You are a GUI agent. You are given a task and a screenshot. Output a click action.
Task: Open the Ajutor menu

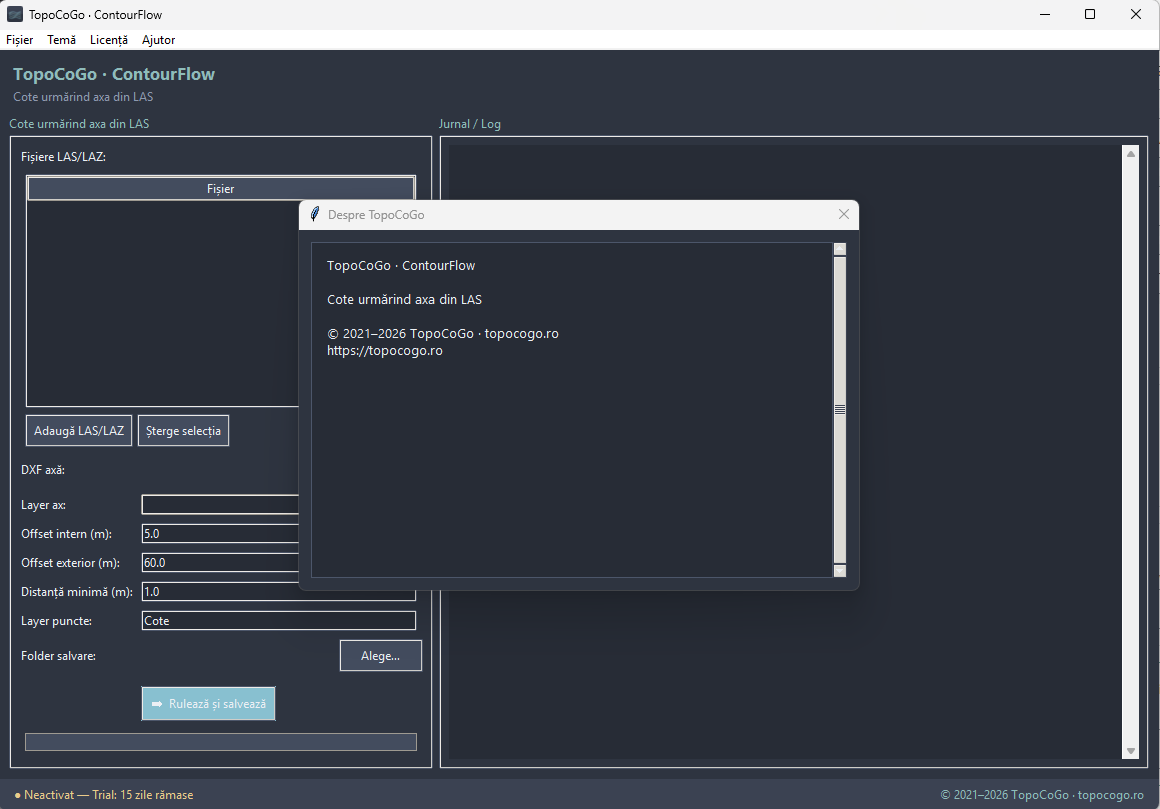[x=158, y=40]
